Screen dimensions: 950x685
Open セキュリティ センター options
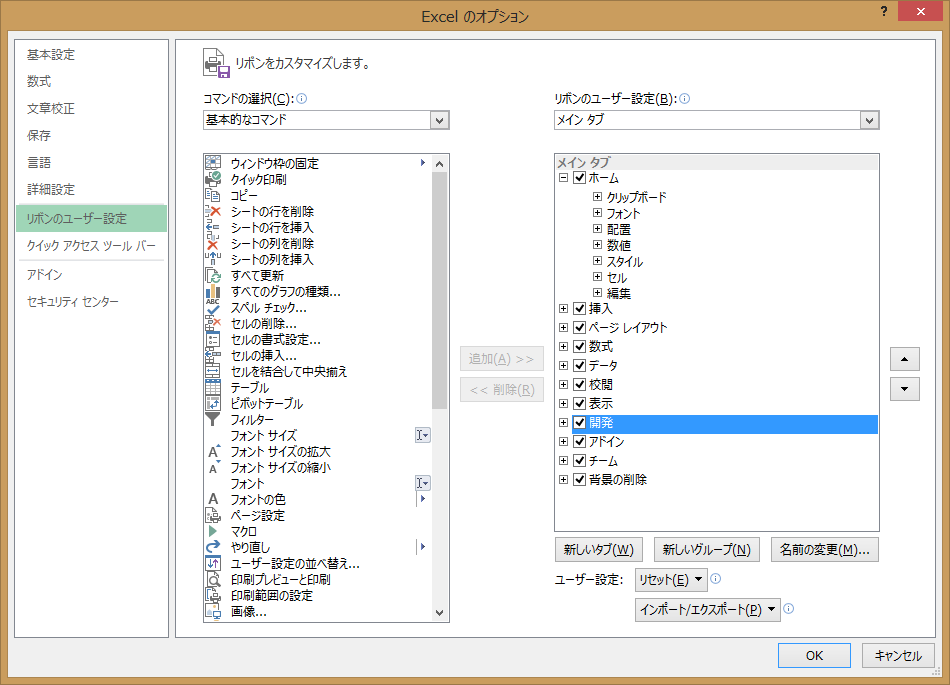[x=73, y=302]
